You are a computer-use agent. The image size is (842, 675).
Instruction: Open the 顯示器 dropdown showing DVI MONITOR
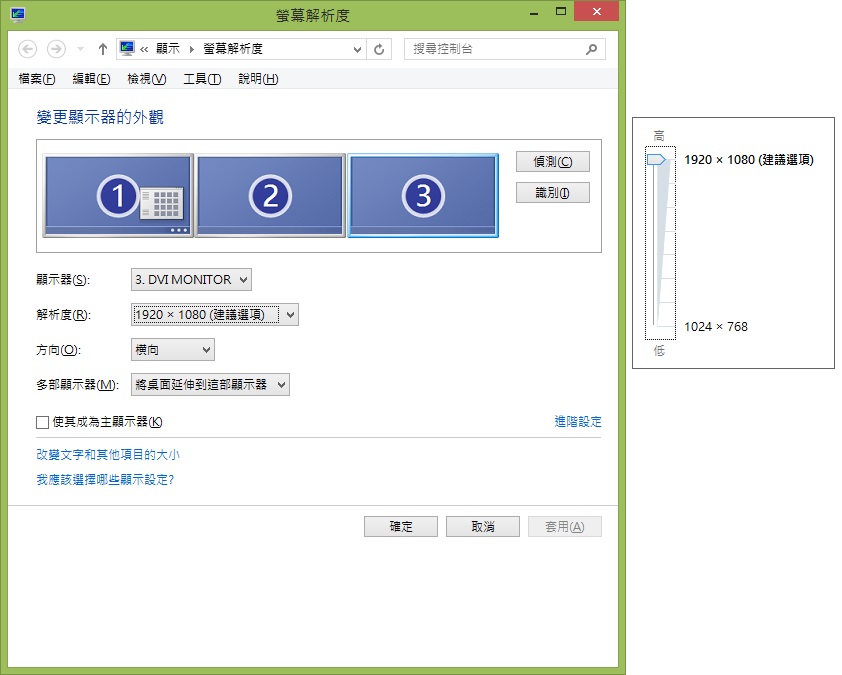pyautogui.click(x=191, y=280)
